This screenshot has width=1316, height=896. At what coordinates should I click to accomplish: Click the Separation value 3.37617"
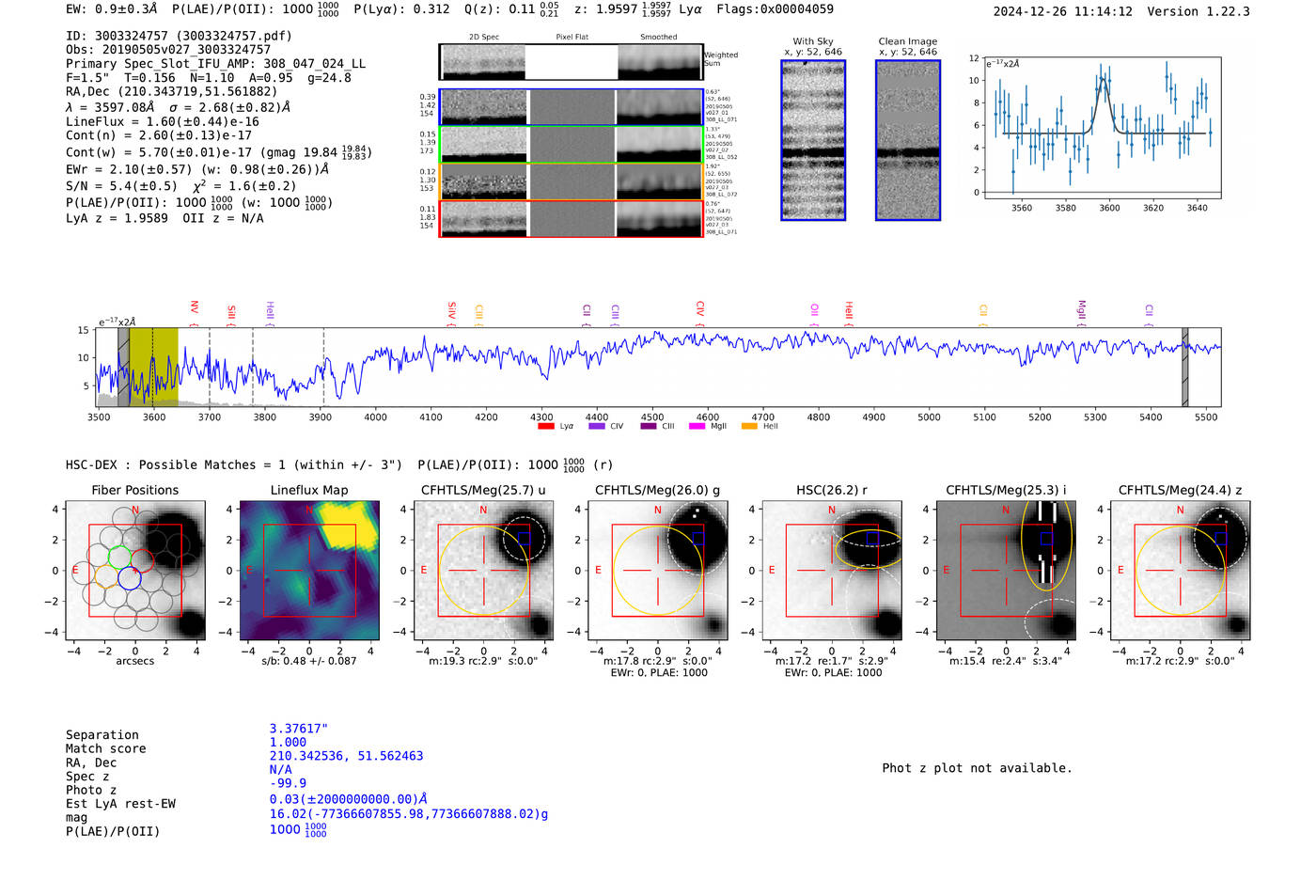[299, 729]
